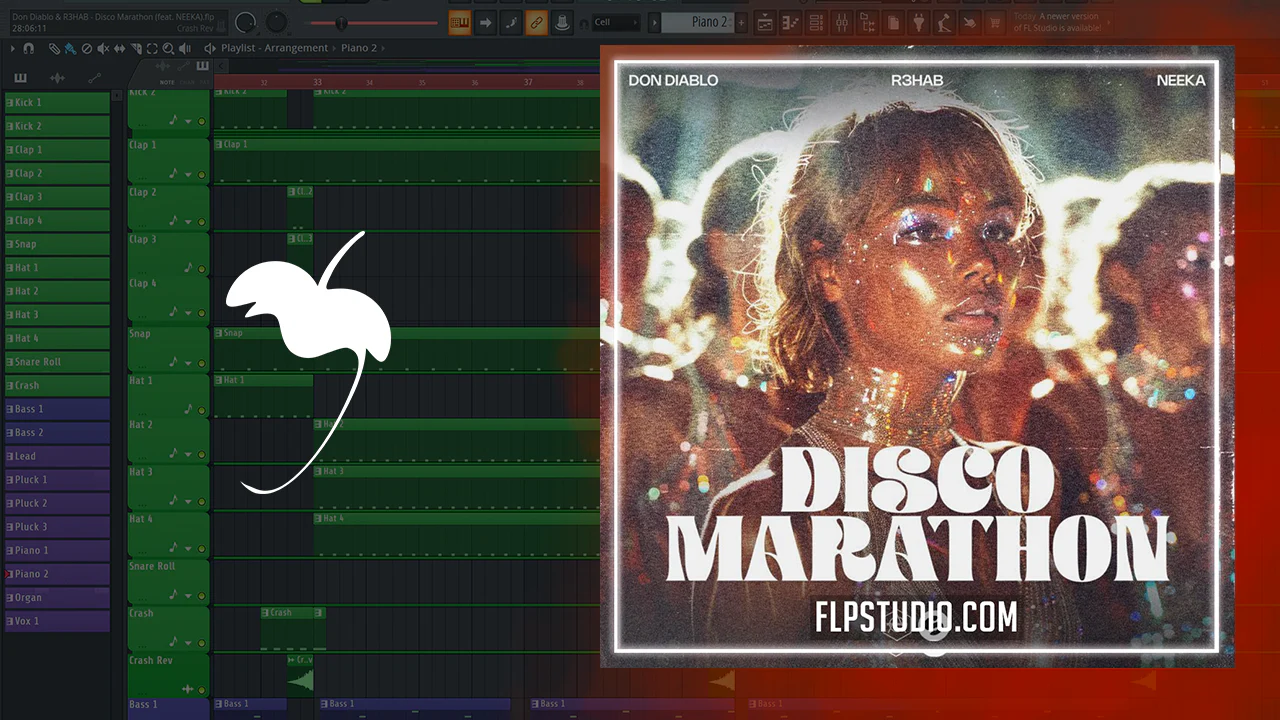Click Playlist - Arrangement breadcrumb
Screen dimensions: 1280x720
274,48
